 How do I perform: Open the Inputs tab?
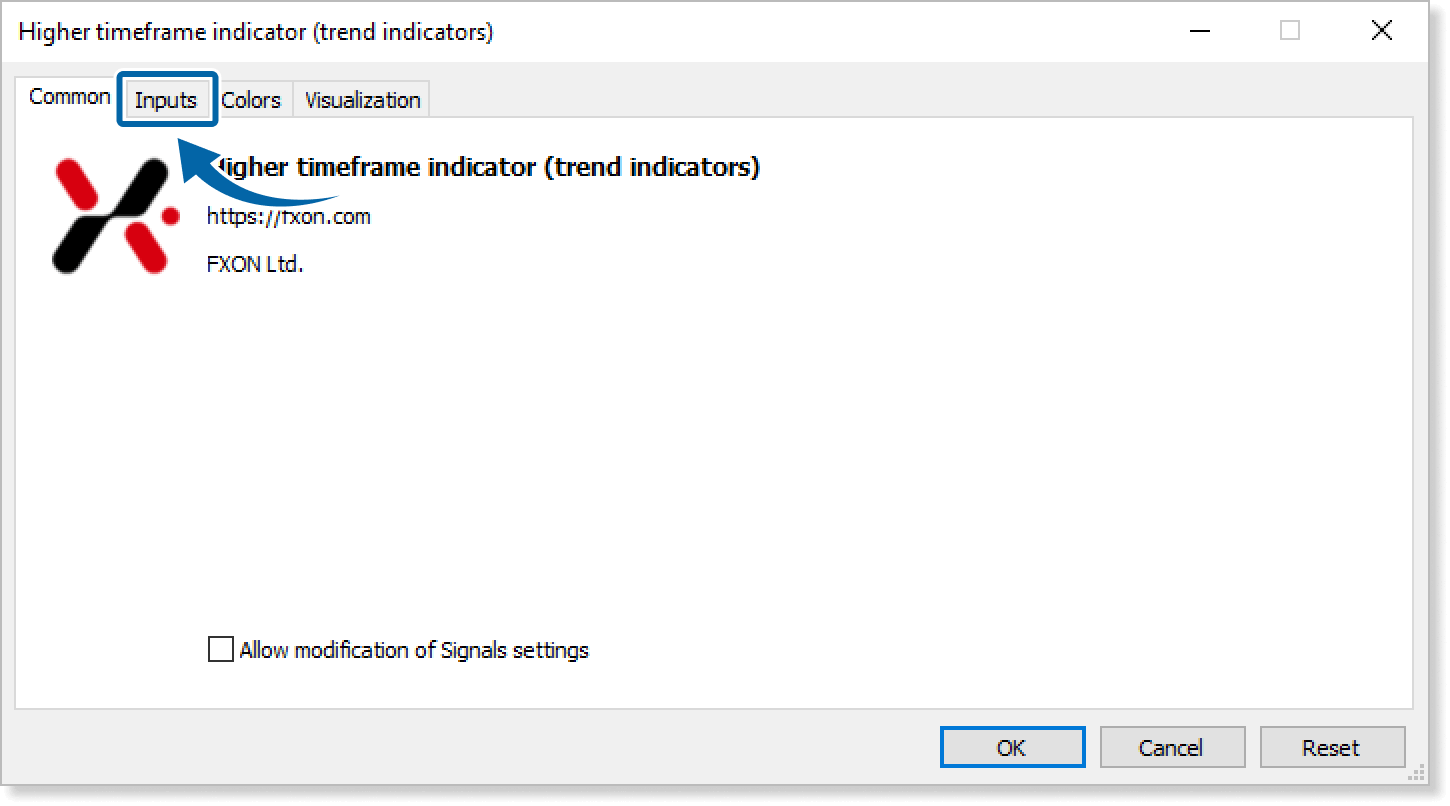point(166,100)
